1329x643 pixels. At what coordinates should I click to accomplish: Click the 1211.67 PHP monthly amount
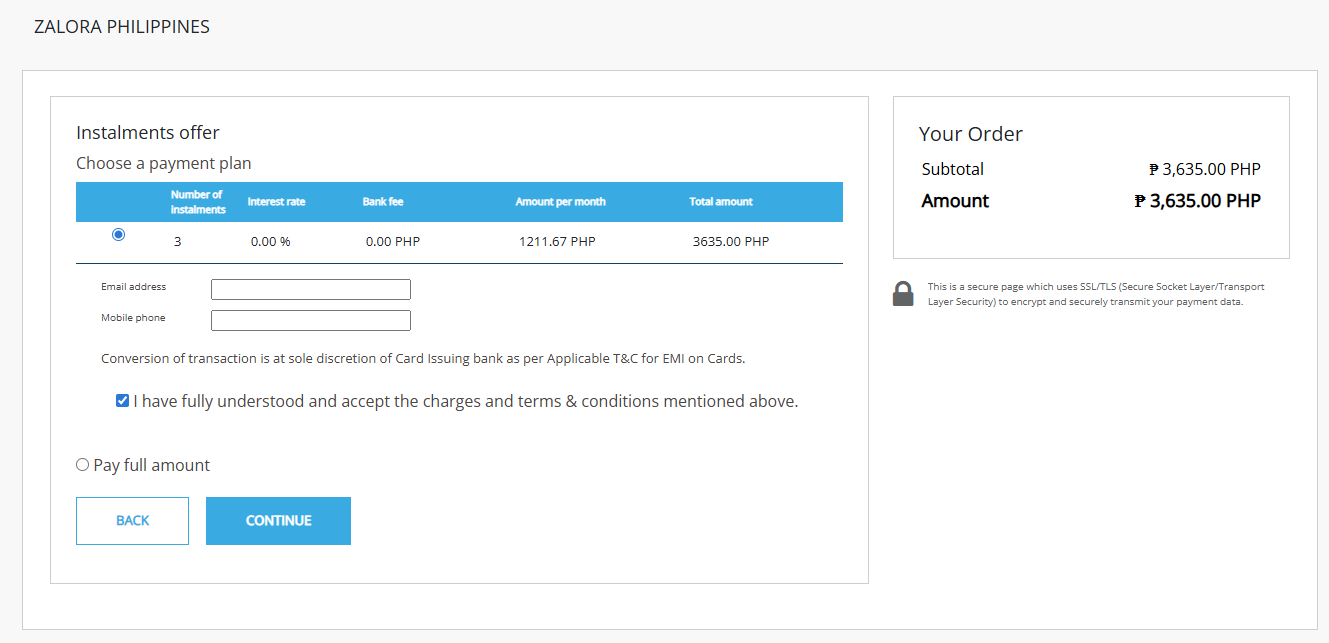[x=557, y=242]
